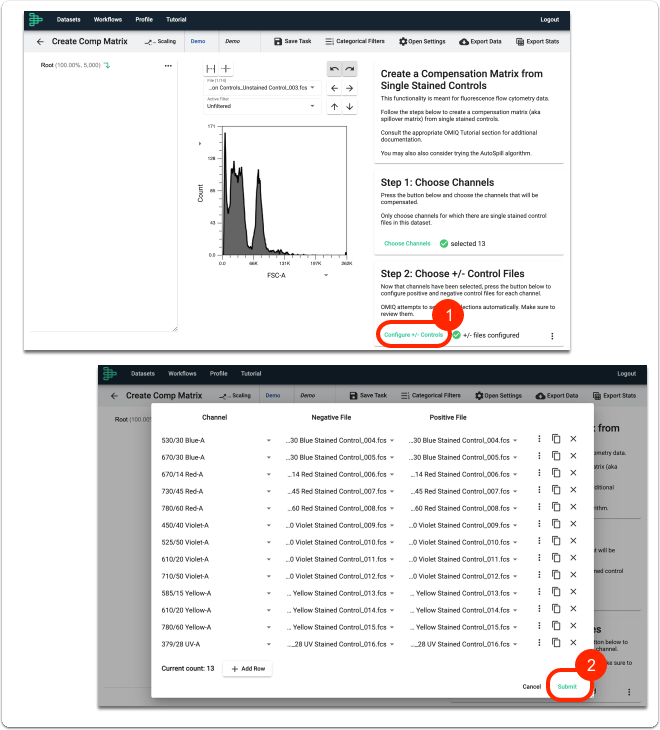Open Negative File dropdown for 670/30 Blue-A
This screenshot has width=660, height=730.
(x=340, y=458)
